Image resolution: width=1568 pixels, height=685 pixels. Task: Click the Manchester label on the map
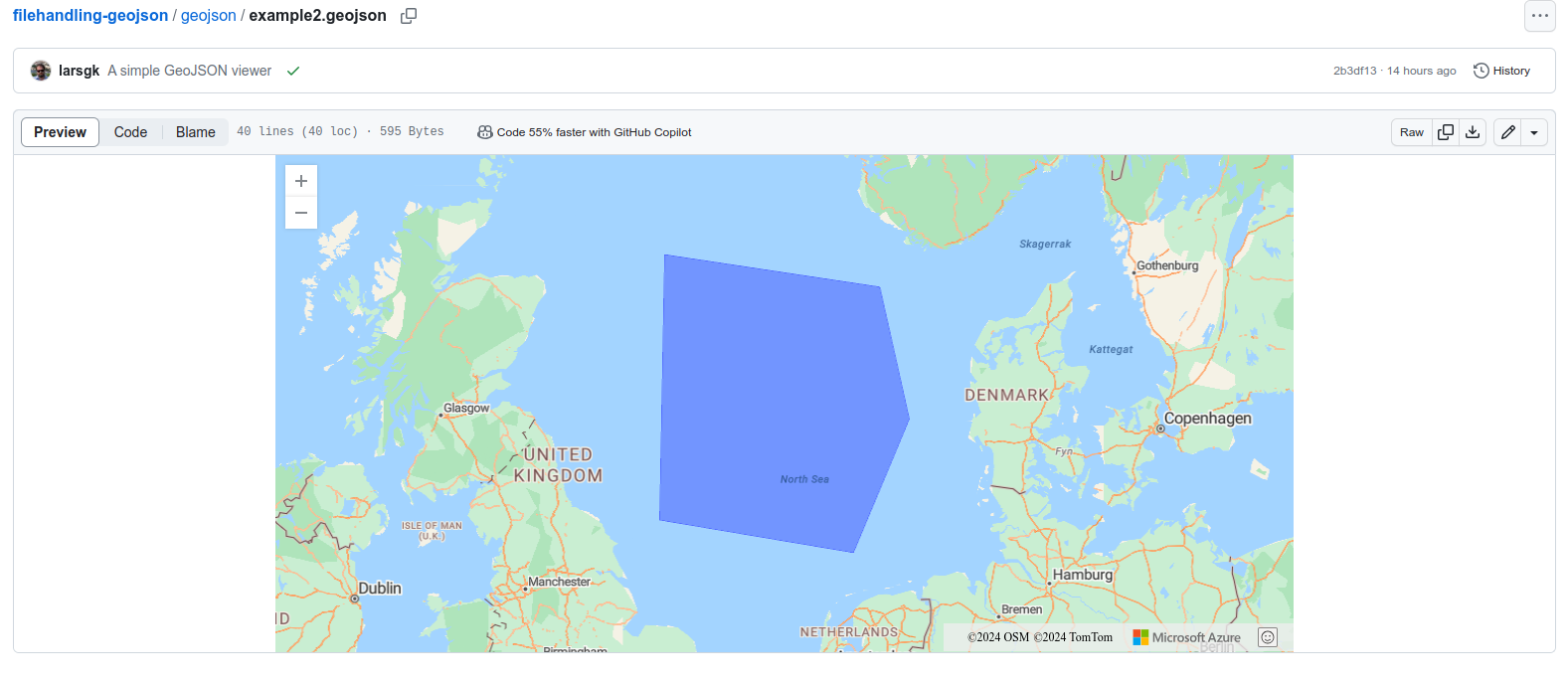pos(559,582)
